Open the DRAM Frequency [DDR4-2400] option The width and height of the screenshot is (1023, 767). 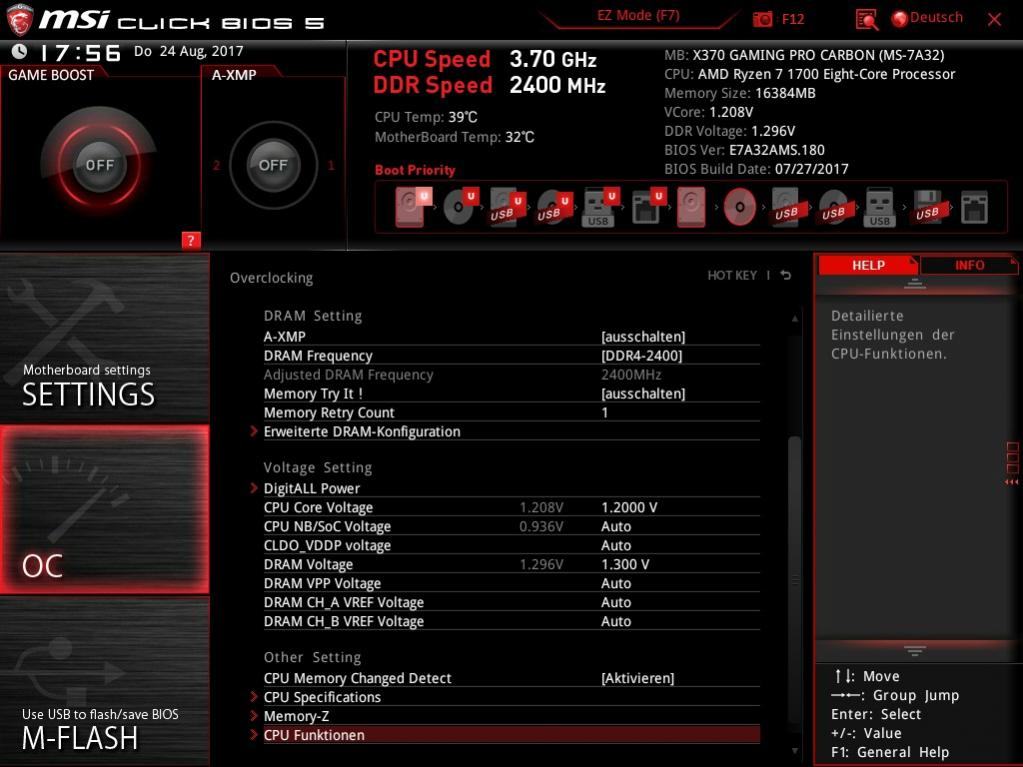click(x=641, y=355)
